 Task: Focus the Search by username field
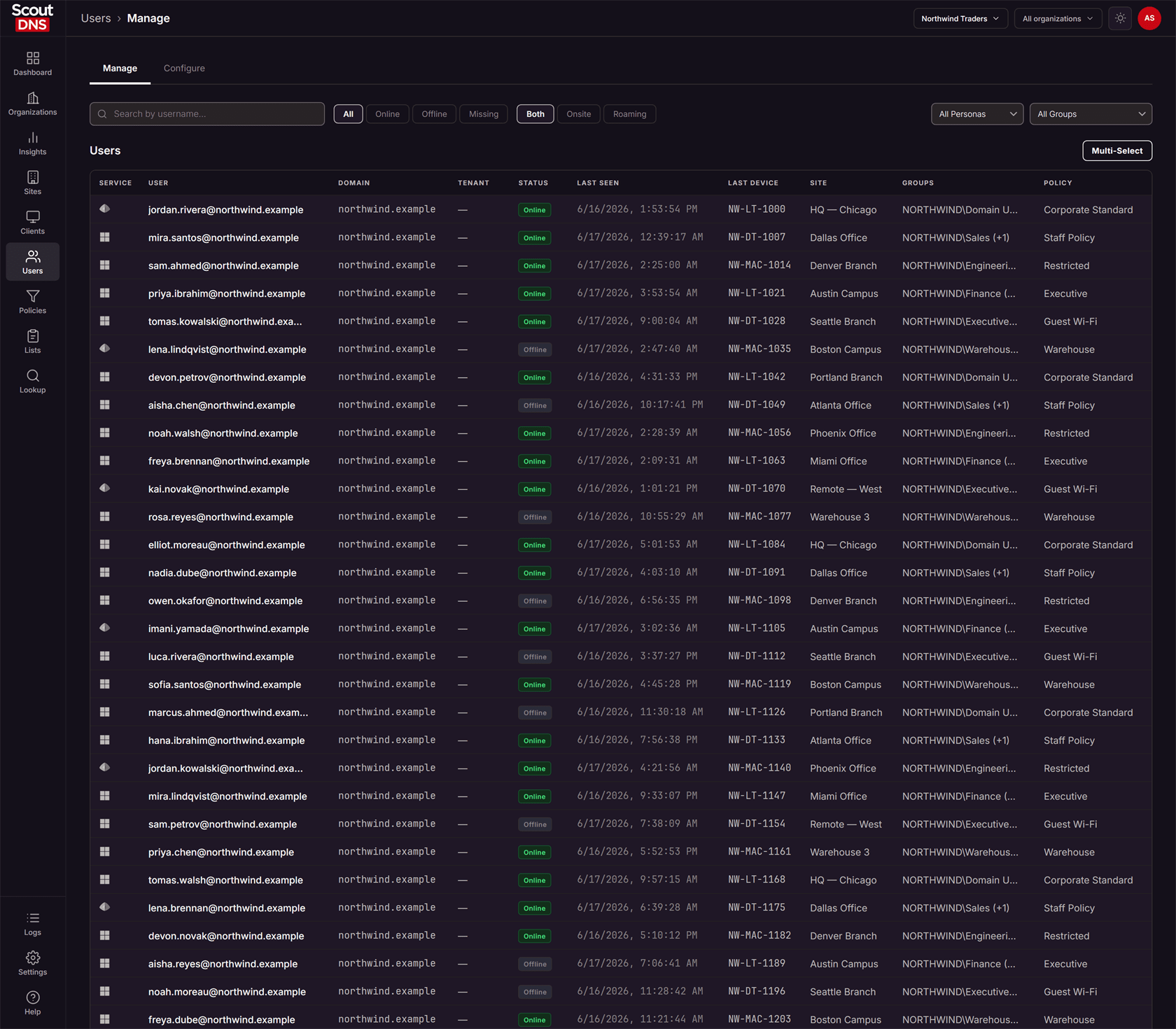207,114
